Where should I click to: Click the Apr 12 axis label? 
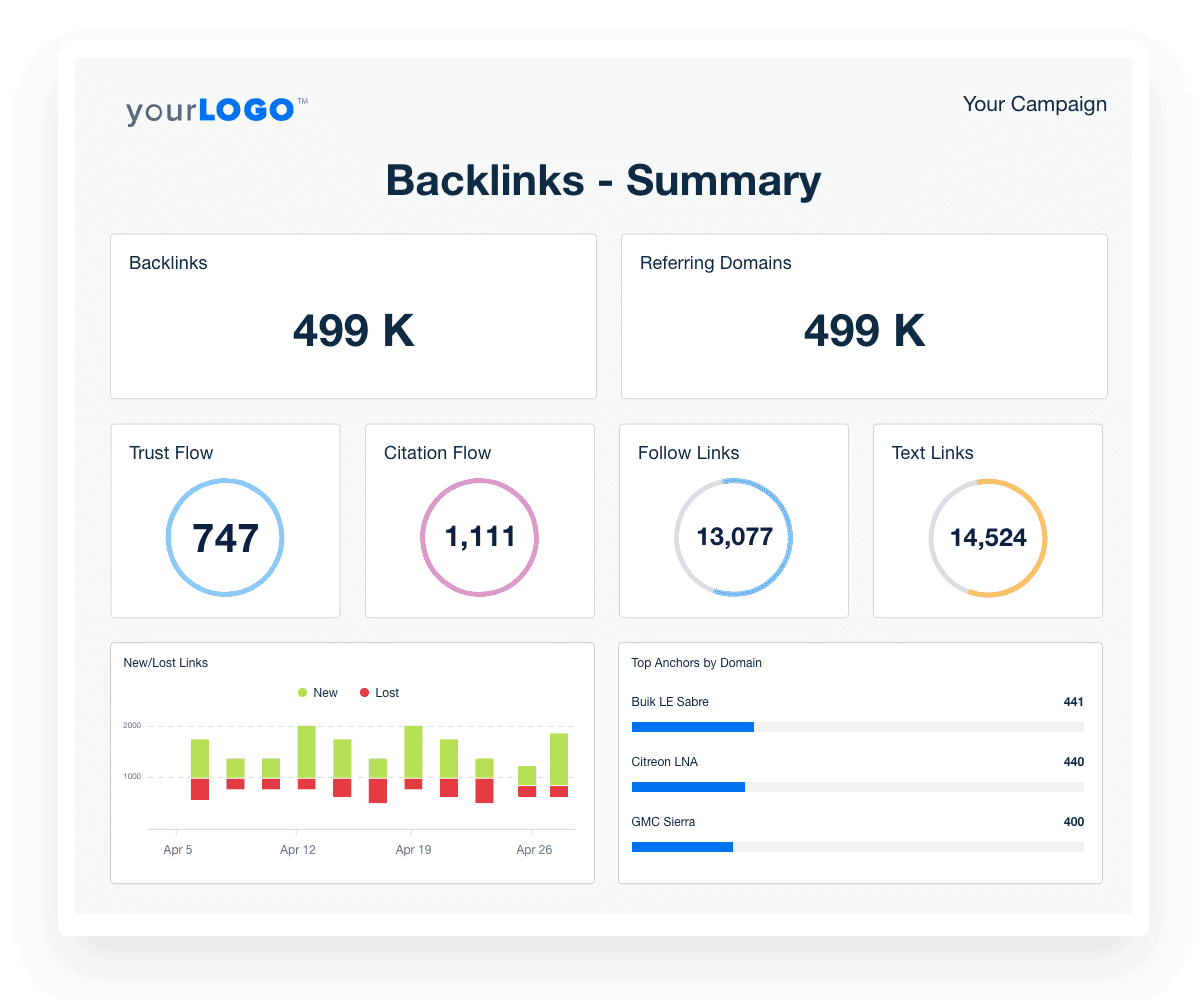point(297,850)
